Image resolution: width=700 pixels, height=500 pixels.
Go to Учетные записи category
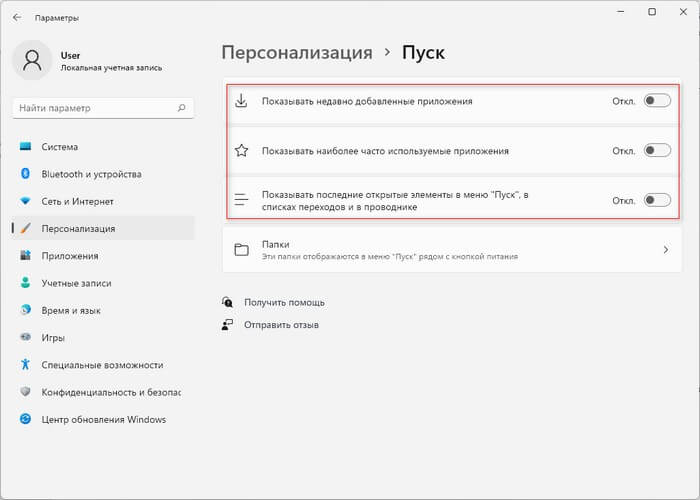[x=104, y=283]
